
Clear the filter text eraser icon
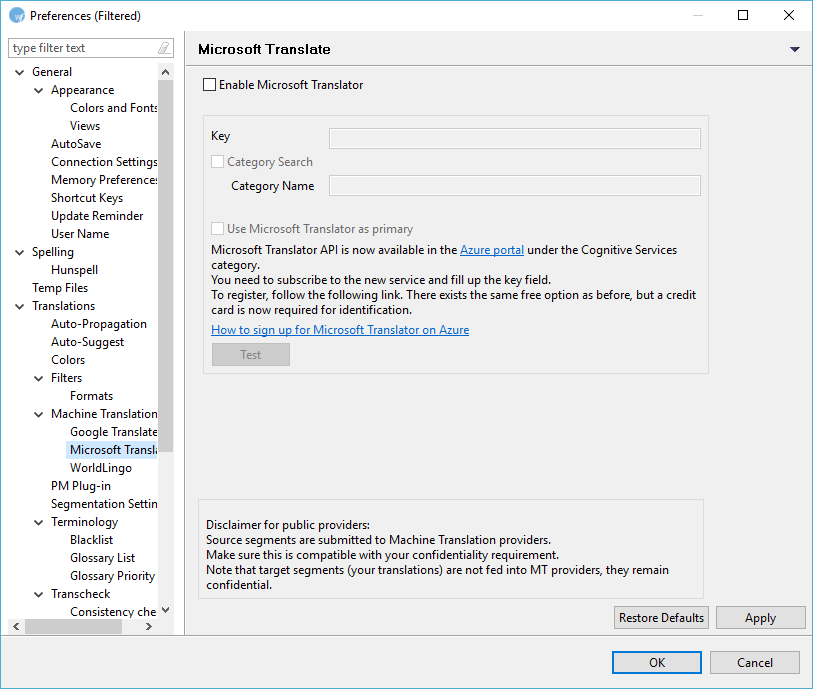(164, 48)
